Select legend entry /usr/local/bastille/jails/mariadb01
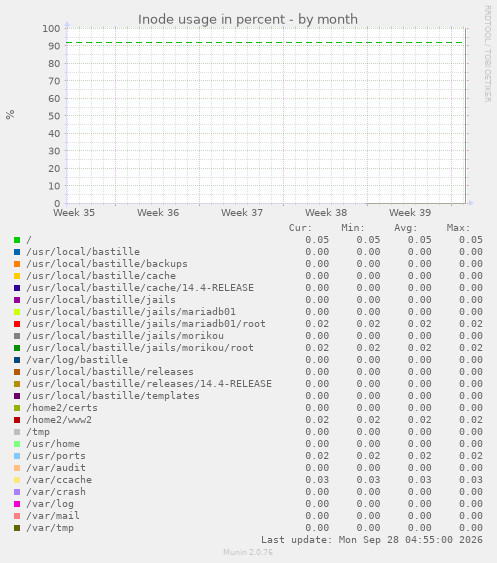 point(131,312)
